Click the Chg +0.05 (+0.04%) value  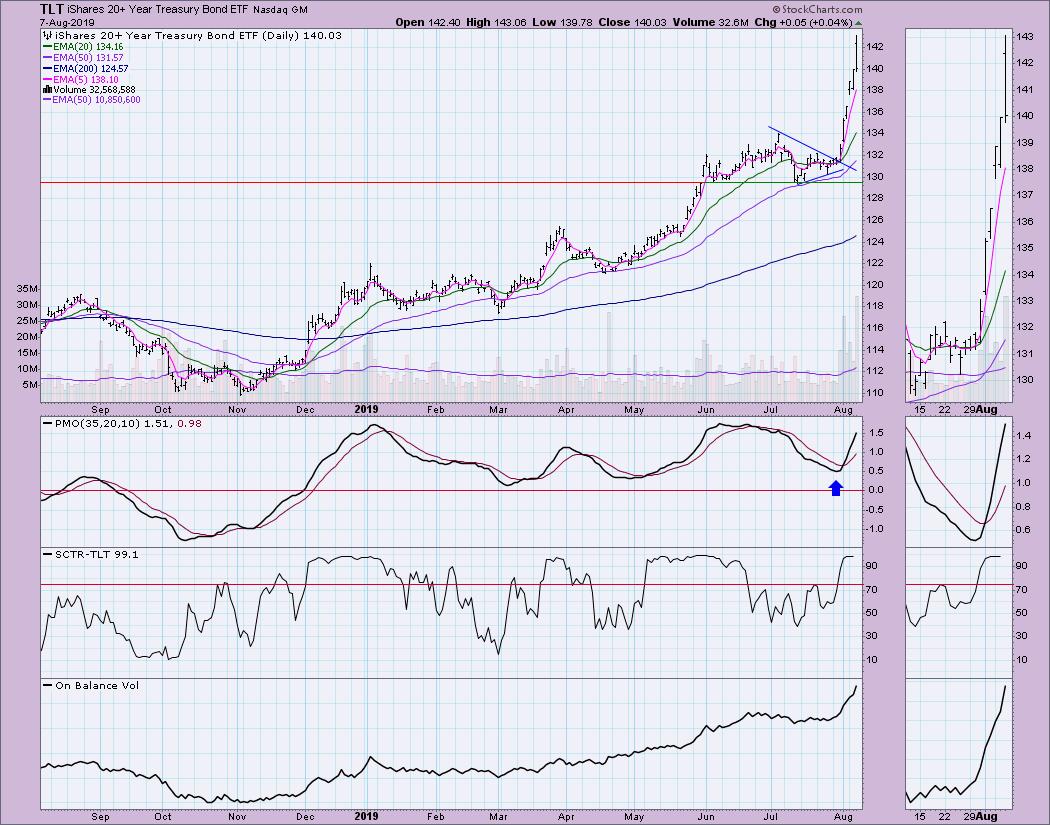804,22
